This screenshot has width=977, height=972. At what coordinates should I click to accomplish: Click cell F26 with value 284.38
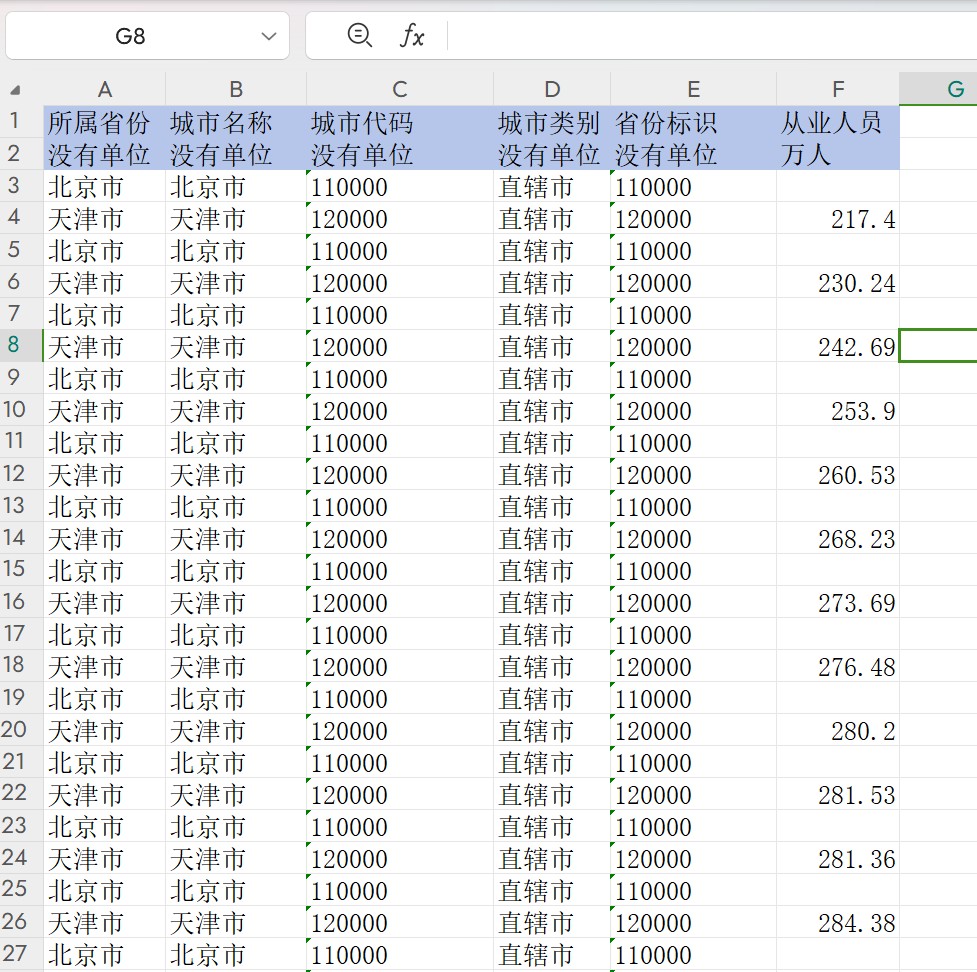coord(836,923)
